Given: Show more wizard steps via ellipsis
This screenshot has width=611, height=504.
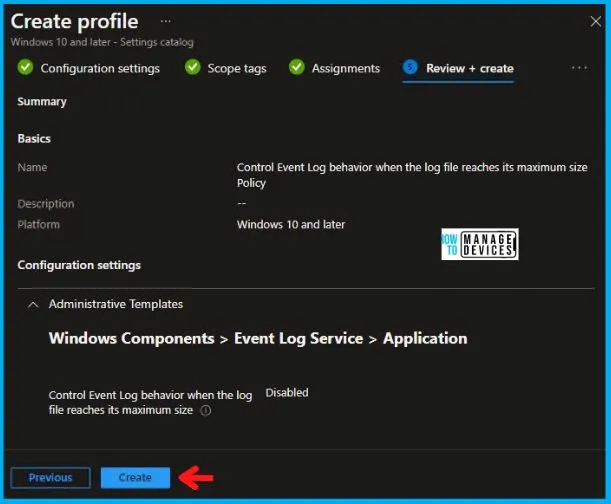Looking at the screenshot, I should [x=579, y=68].
